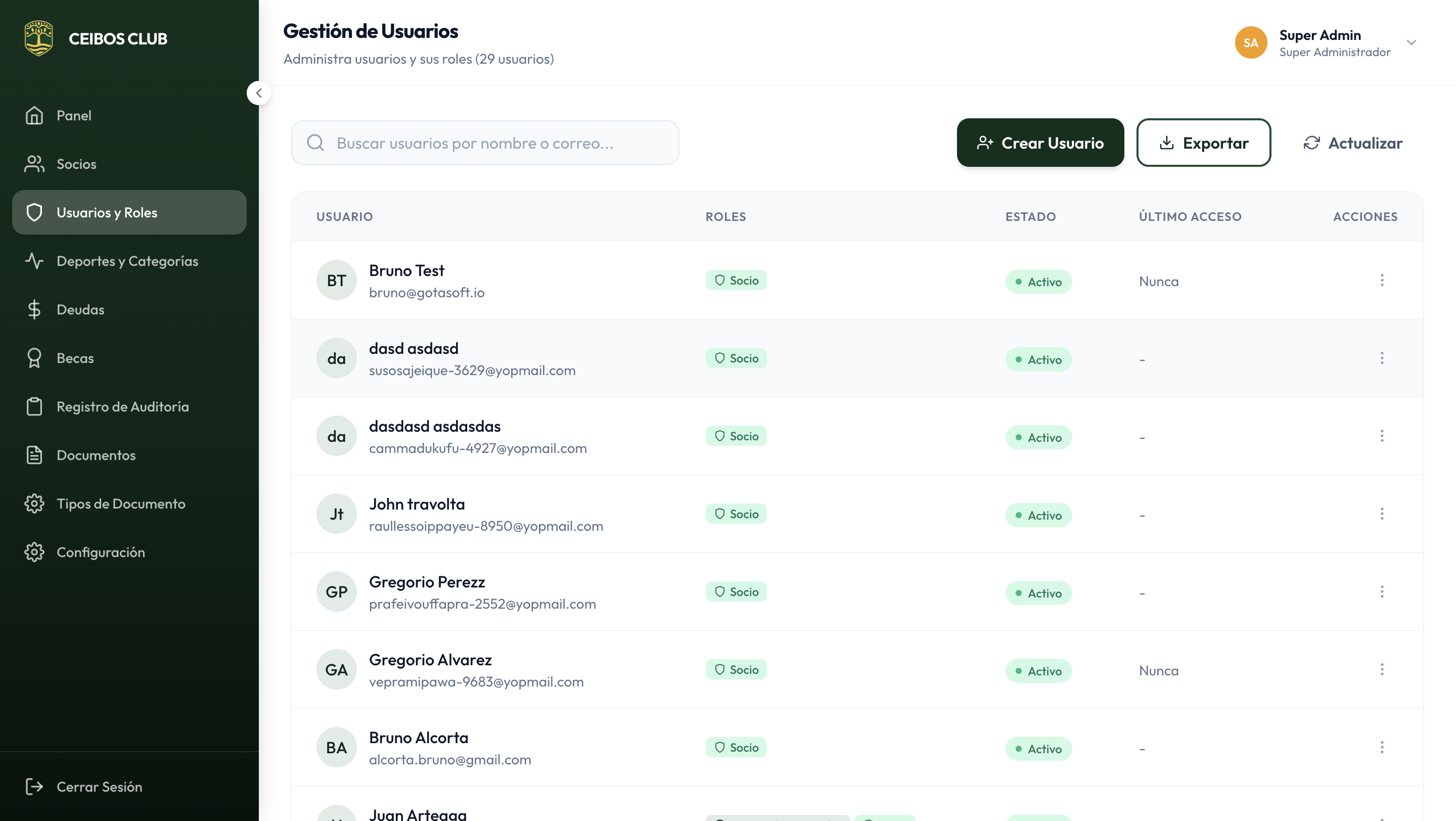Click the Cerrar Sesión logout icon
This screenshot has height=821, width=1456.
coord(34,787)
